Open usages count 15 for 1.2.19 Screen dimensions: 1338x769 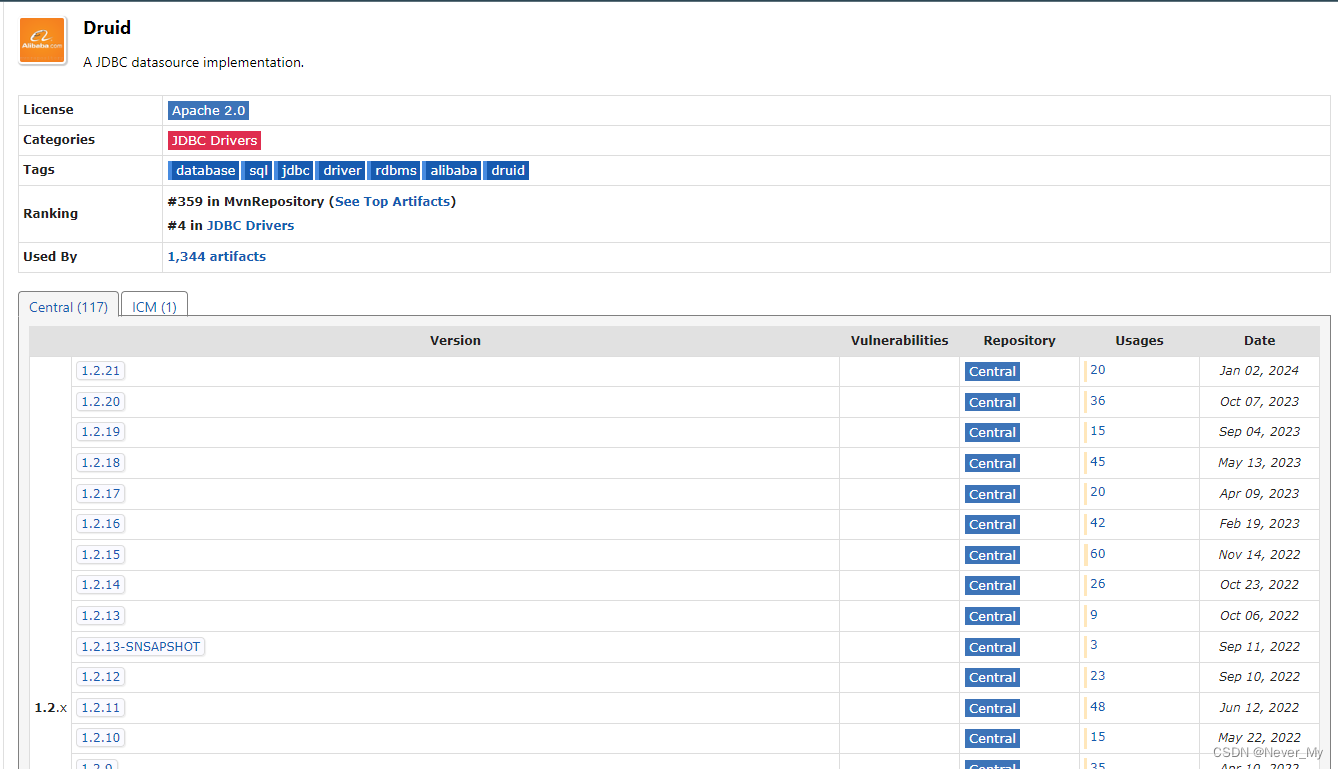click(1098, 431)
